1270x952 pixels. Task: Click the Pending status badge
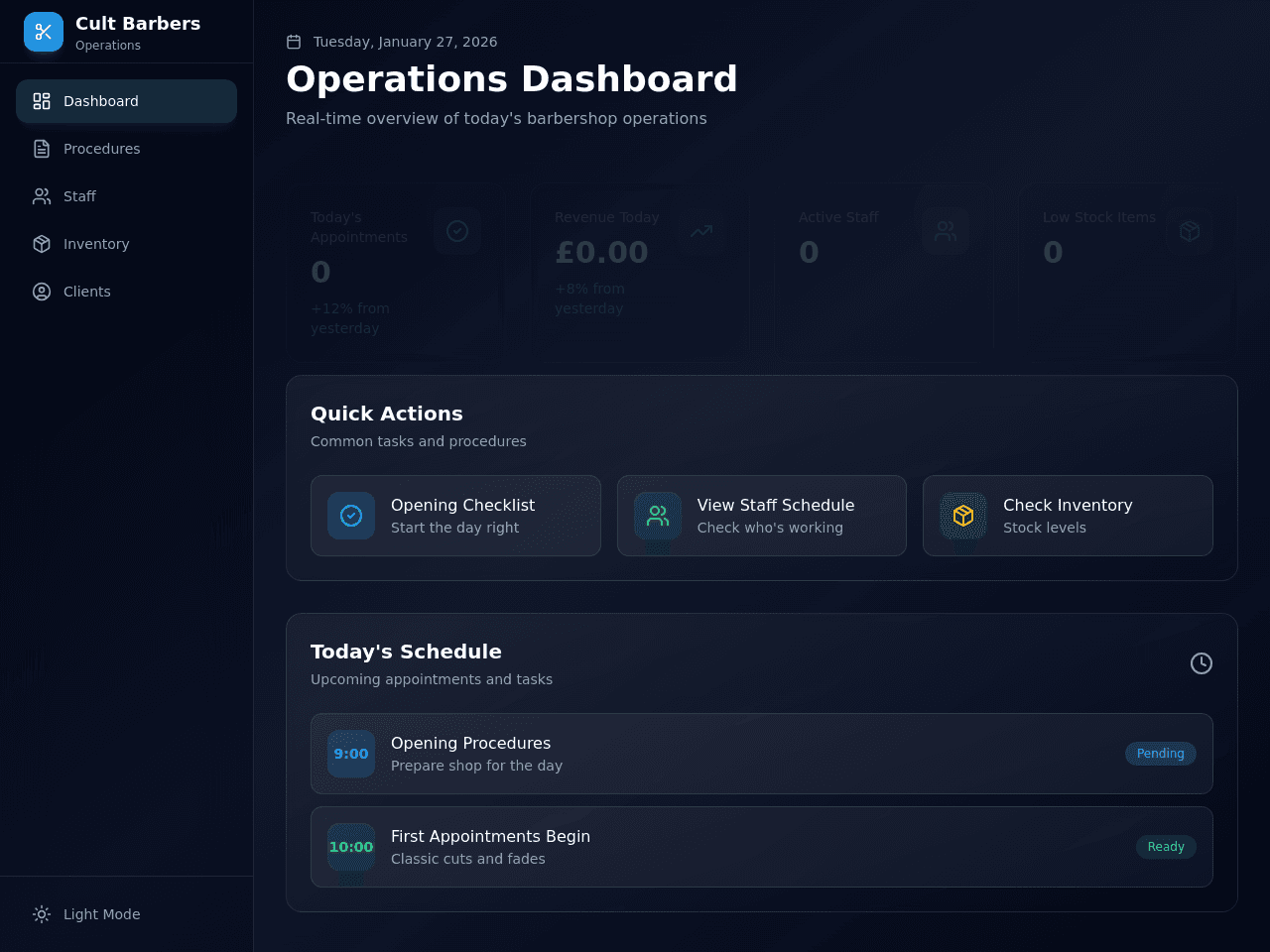click(x=1161, y=754)
